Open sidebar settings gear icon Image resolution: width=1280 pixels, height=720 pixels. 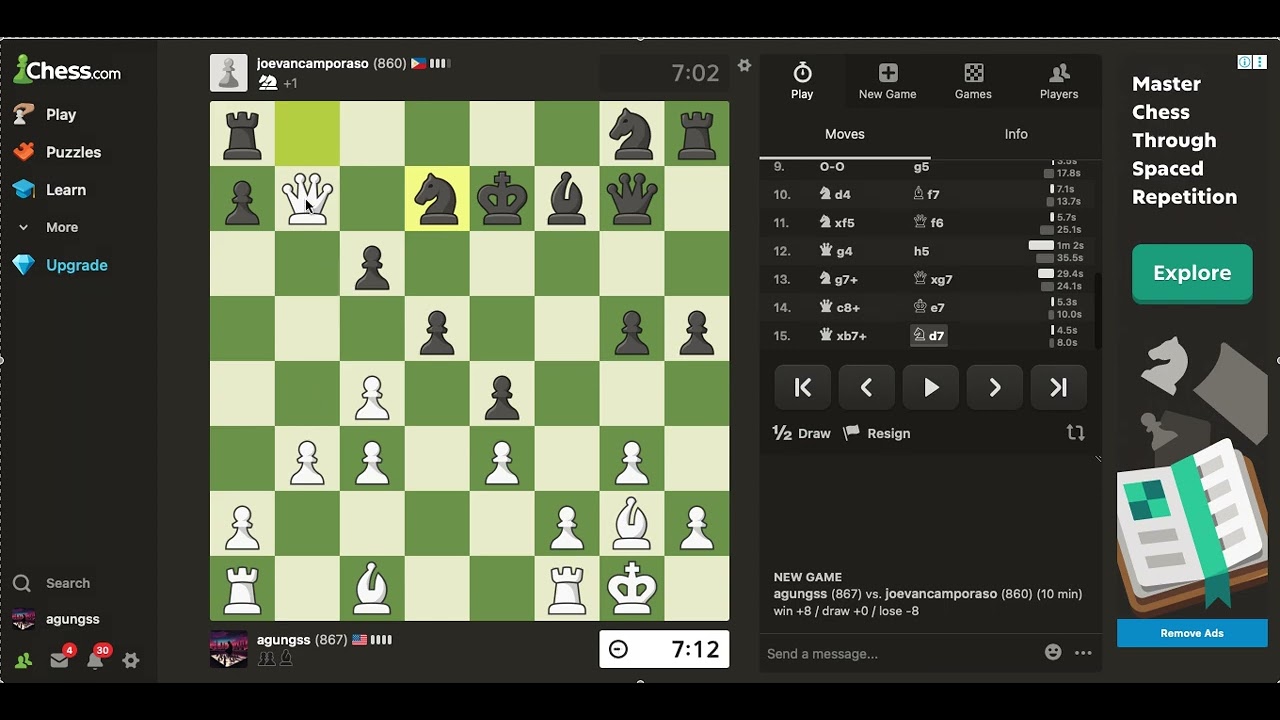(x=131, y=660)
